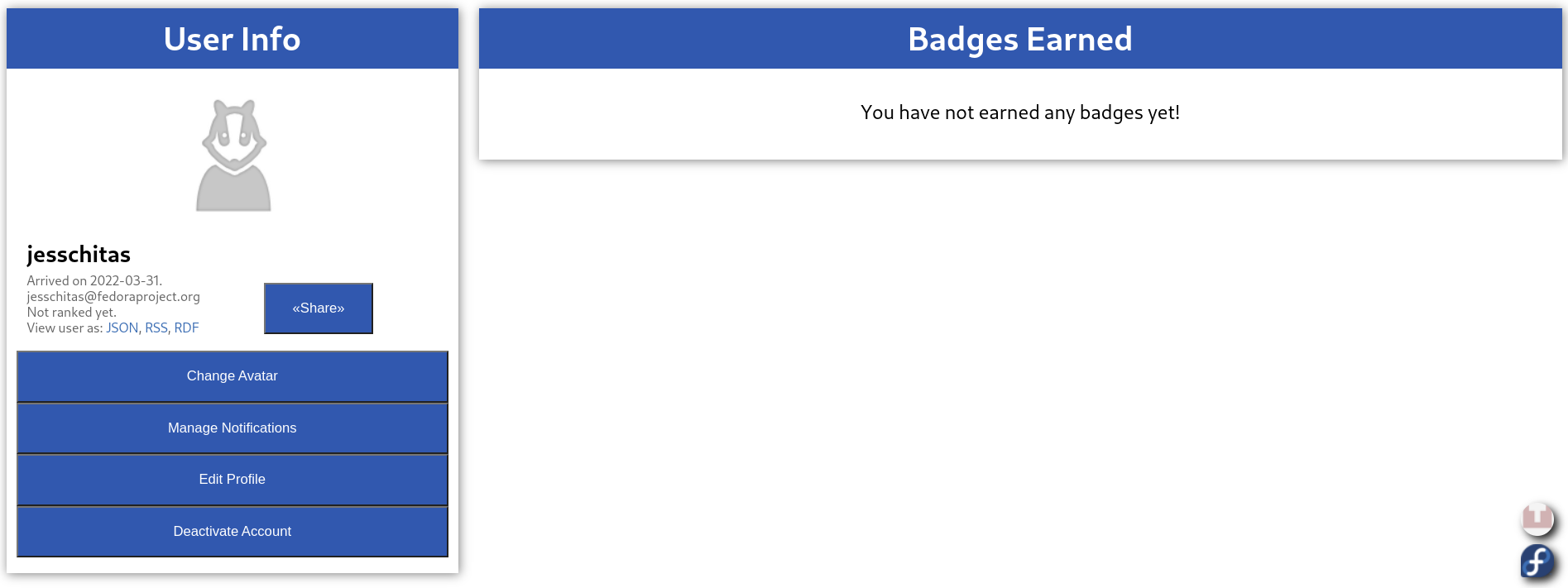Screen dimensions: 1568x588
Task: Go to Edit Profile
Action: coord(233,480)
